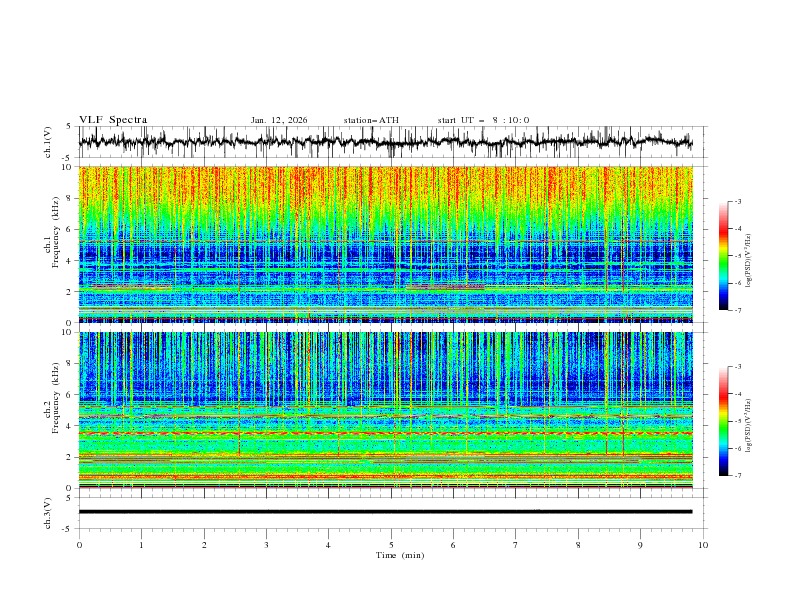
Task: Click the time axis tick label '10'
Action: point(703,545)
